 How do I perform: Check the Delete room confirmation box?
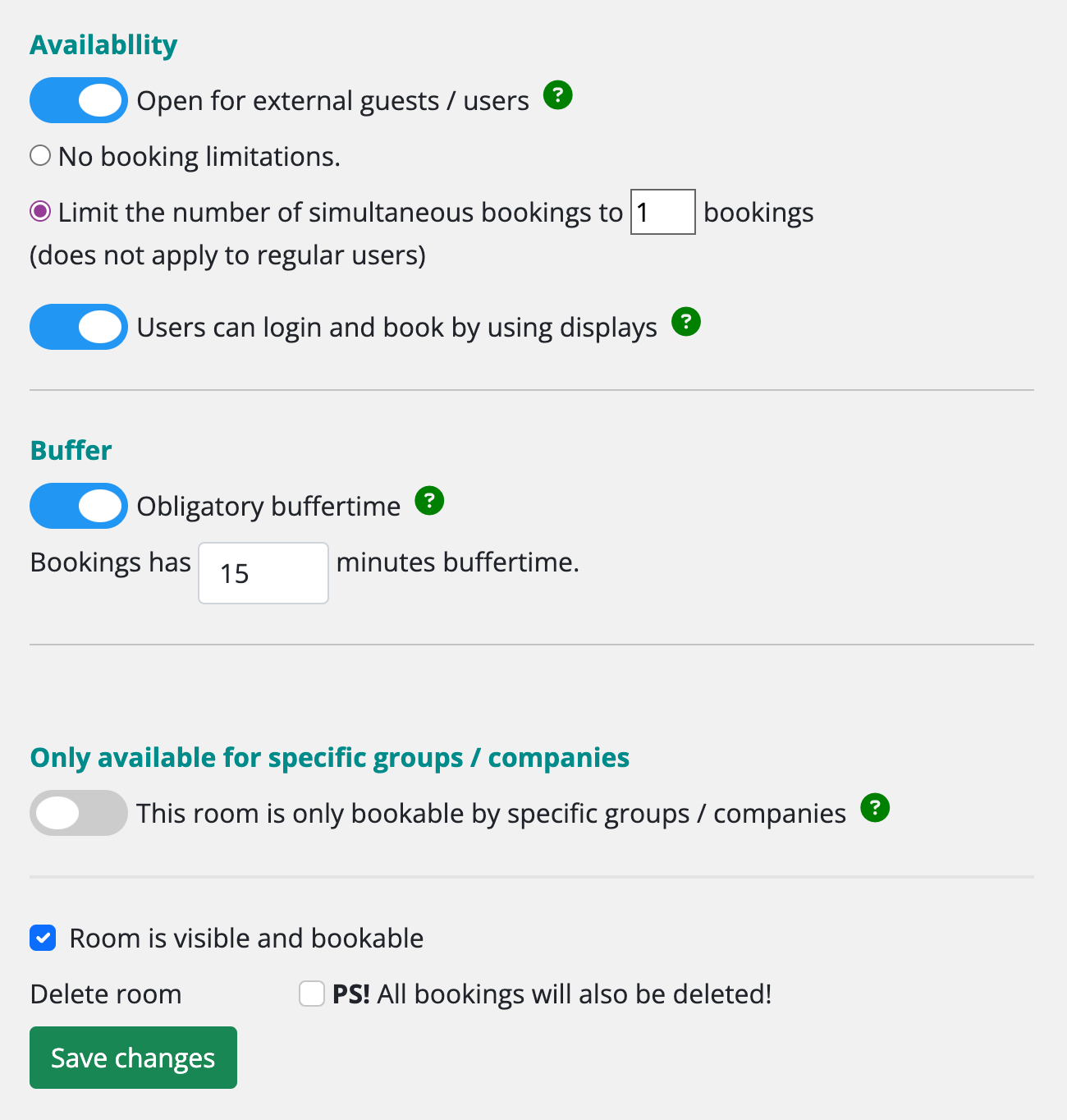point(311,994)
